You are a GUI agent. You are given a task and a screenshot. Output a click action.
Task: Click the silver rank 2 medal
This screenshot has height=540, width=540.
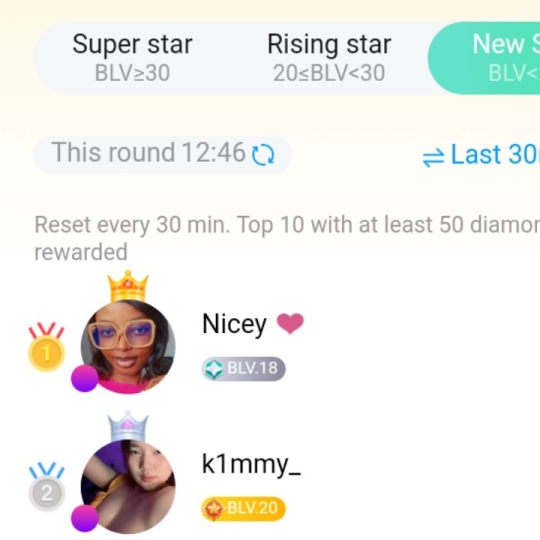click(46, 486)
